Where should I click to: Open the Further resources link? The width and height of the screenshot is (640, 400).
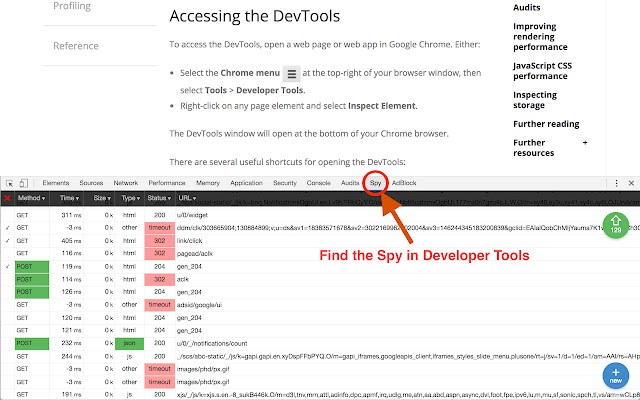point(533,148)
